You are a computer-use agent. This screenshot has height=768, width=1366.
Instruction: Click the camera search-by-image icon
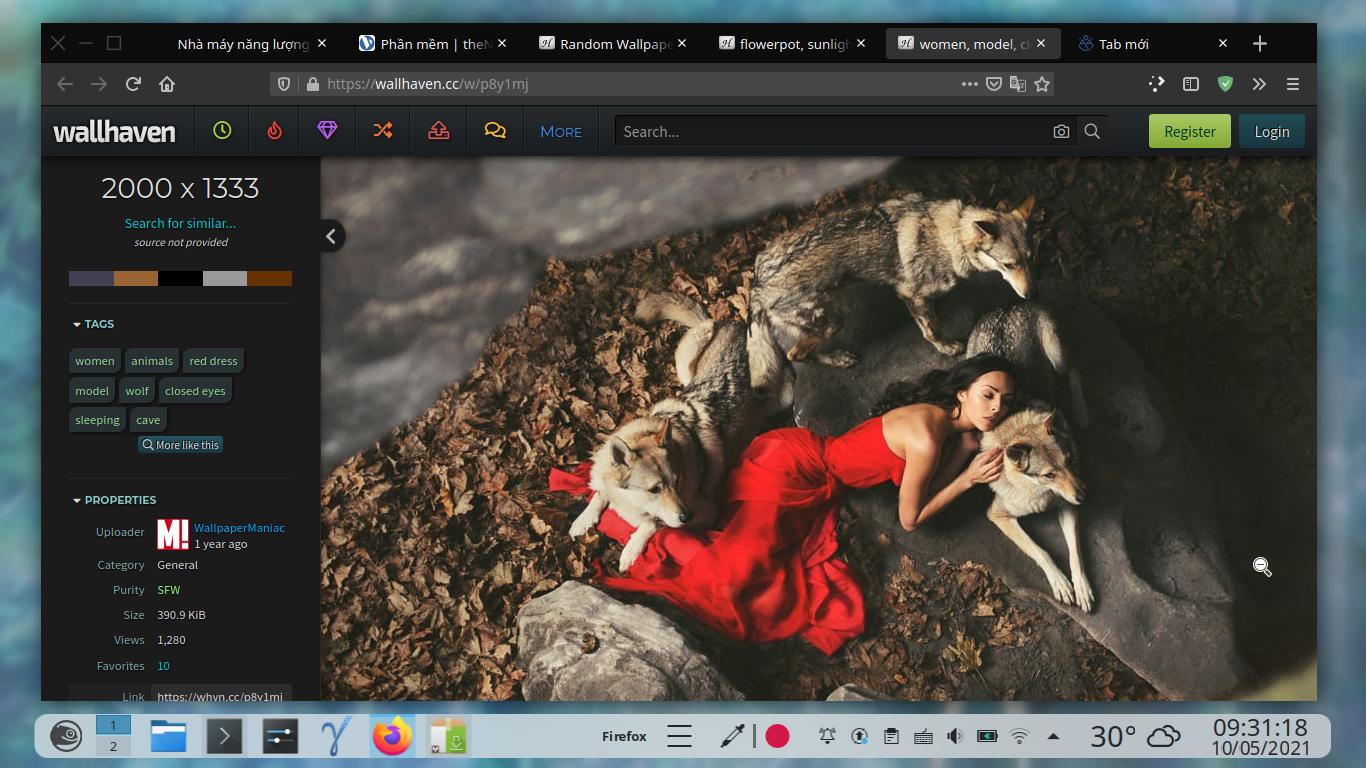pos(1061,131)
